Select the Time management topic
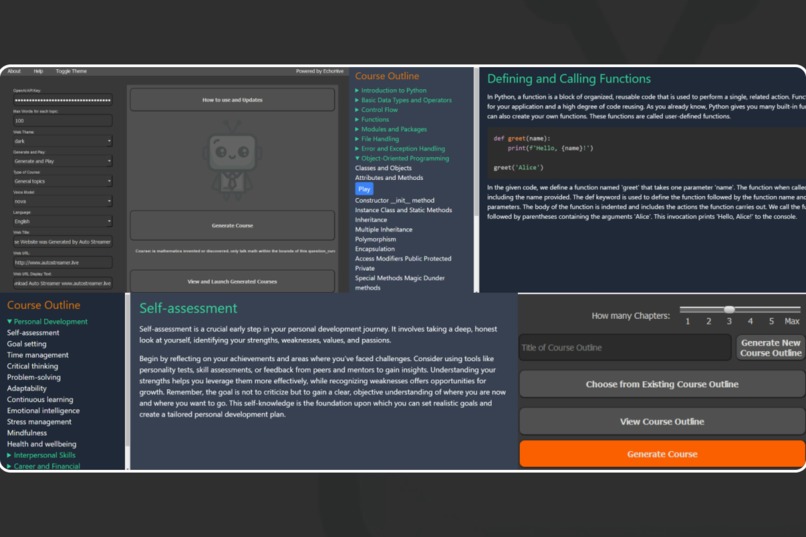The height and width of the screenshot is (537, 806). point(38,355)
